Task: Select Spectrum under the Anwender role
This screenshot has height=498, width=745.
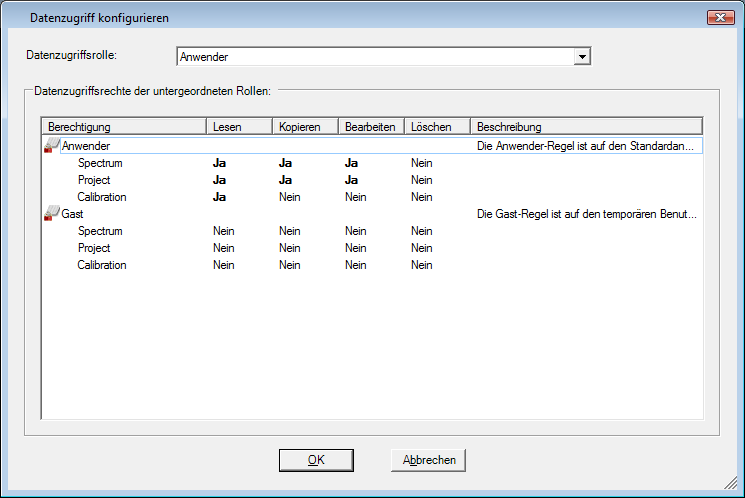Action: click(100, 163)
